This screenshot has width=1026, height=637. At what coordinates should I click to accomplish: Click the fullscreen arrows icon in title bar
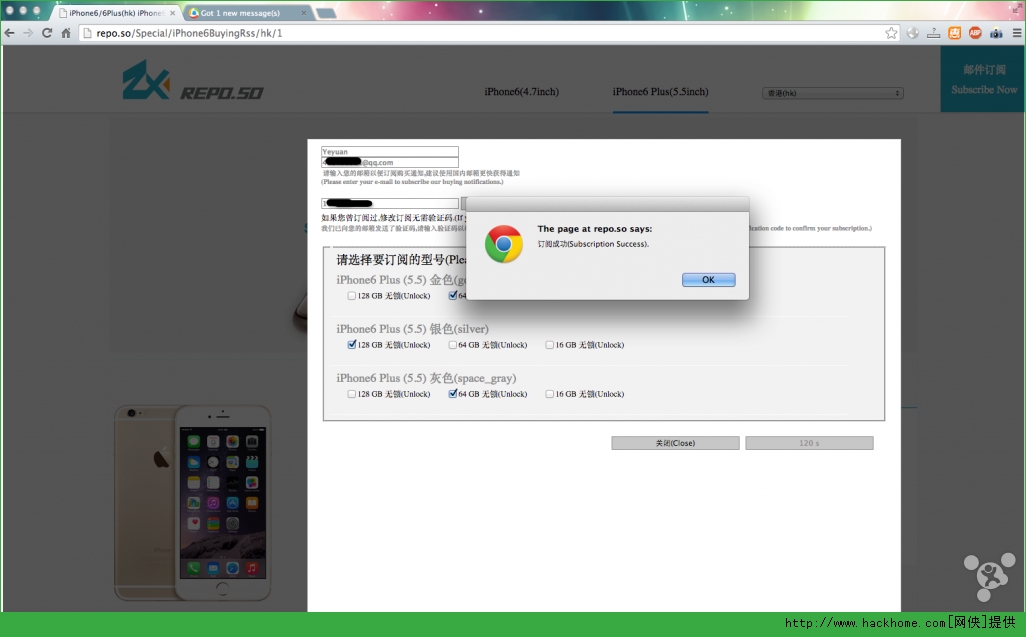coord(1016,10)
